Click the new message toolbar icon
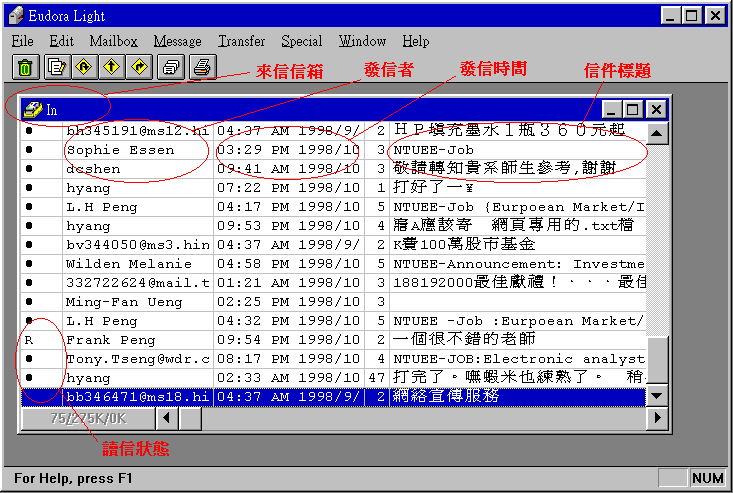This screenshot has height=493, width=733. point(57,67)
